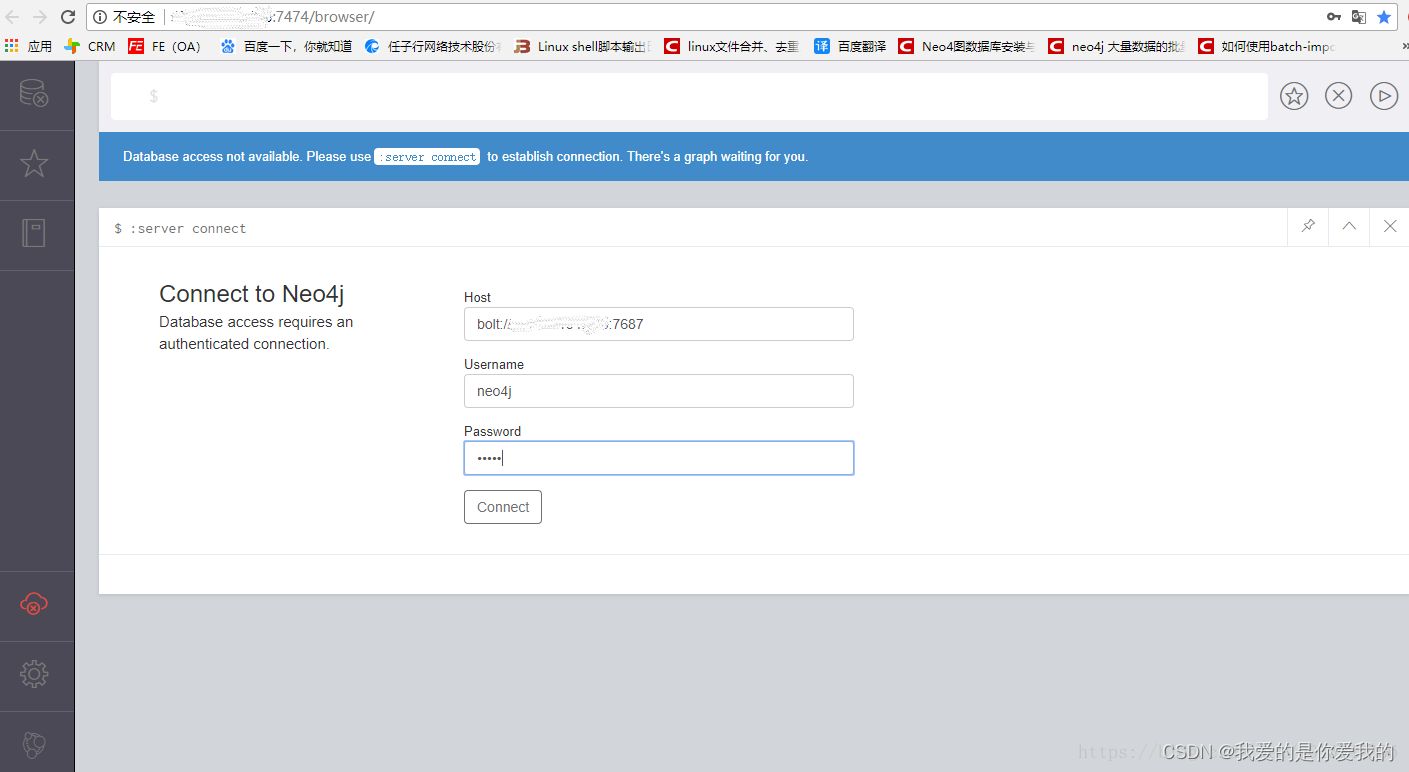This screenshot has height=772, width=1409.
Task: Open the 百度一下 bookmark
Action: (x=286, y=46)
